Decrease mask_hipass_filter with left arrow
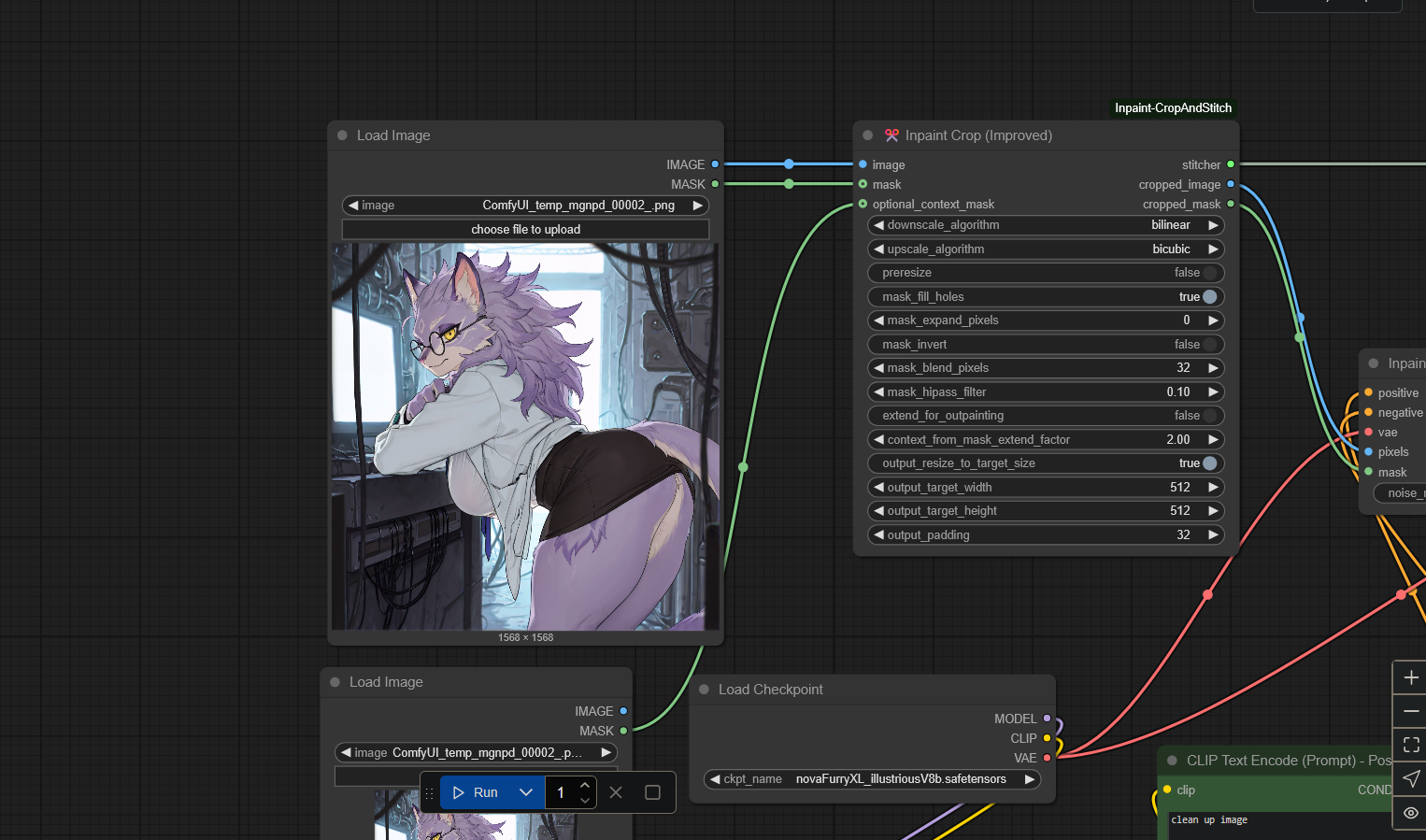The height and width of the screenshot is (840, 1426). click(x=878, y=392)
